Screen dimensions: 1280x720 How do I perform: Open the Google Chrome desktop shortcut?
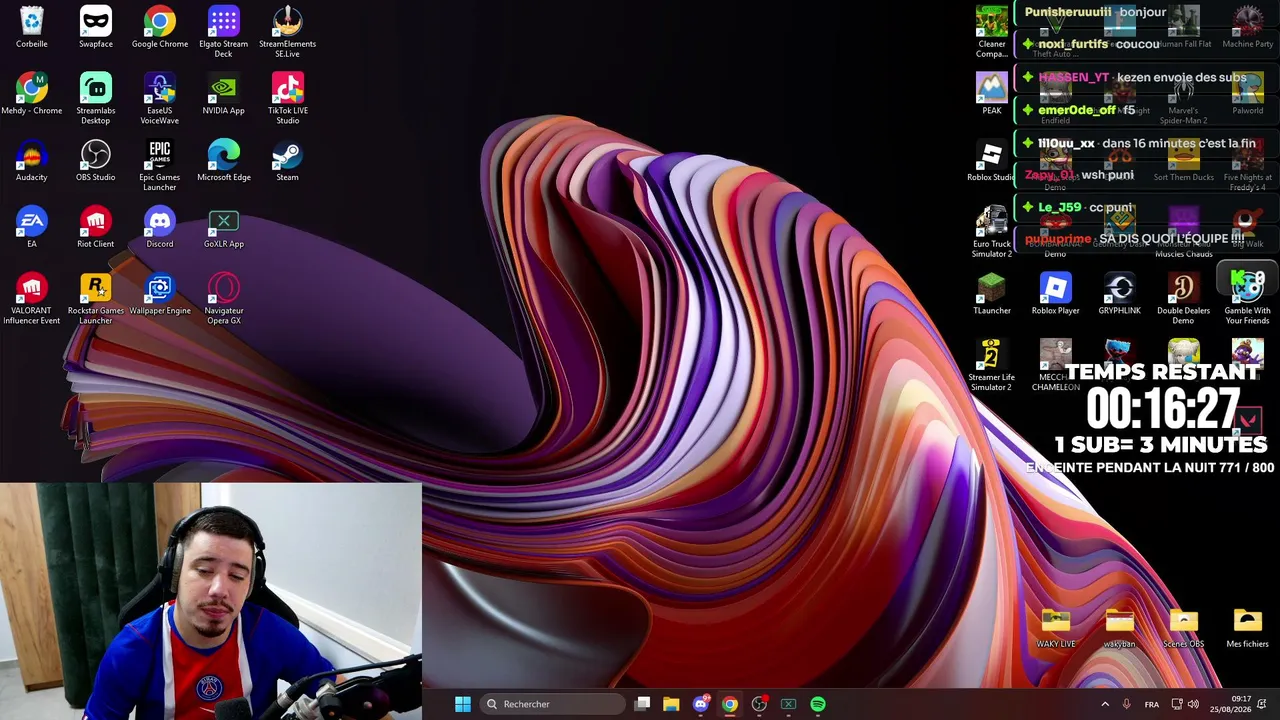click(x=160, y=27)
